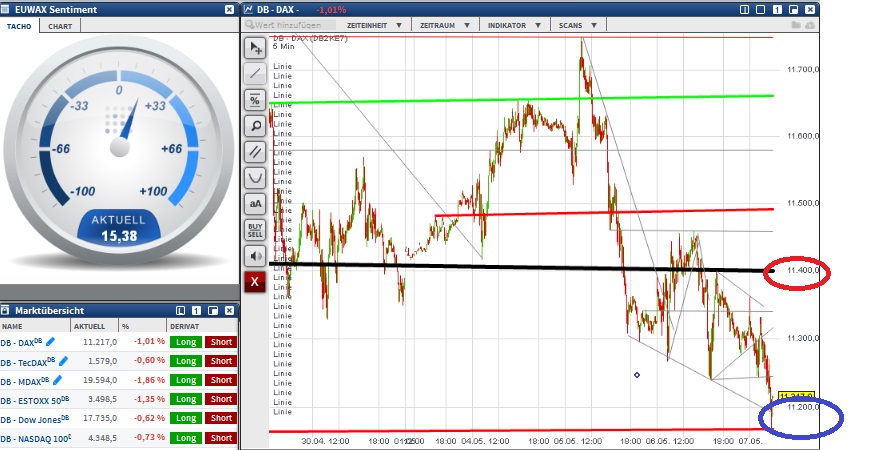Open the SCANS dropdown

(x=578, y=25)
